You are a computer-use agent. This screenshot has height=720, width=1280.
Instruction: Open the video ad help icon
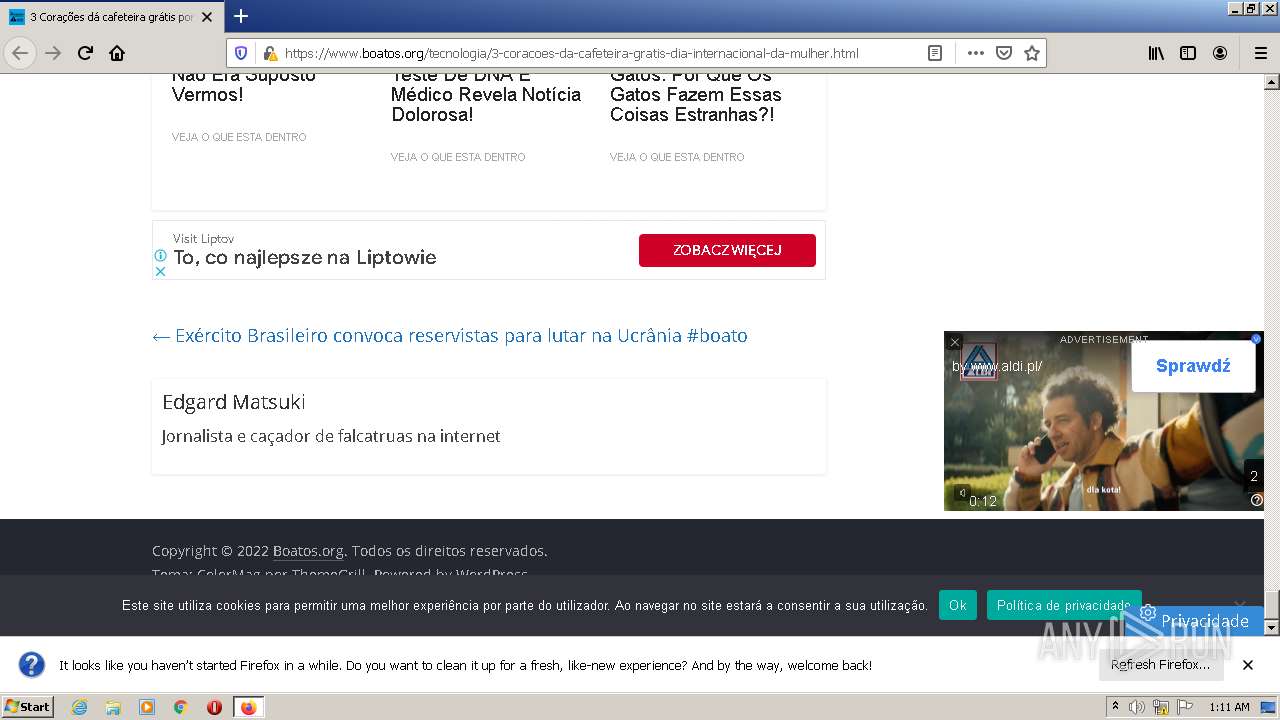click(x=1257, y=501)
